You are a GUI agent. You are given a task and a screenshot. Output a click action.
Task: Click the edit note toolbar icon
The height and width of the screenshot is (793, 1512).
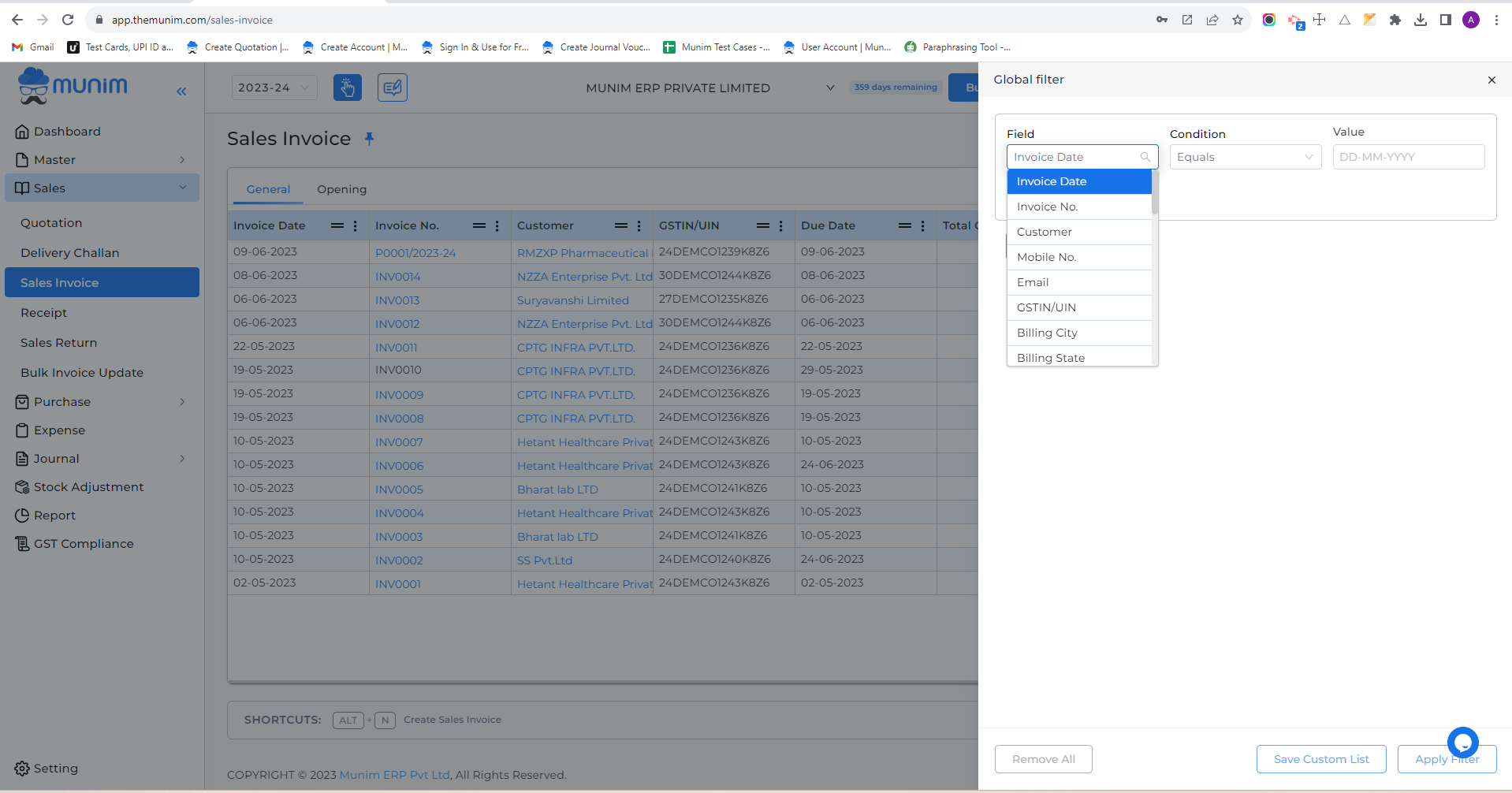click(393, 87)
